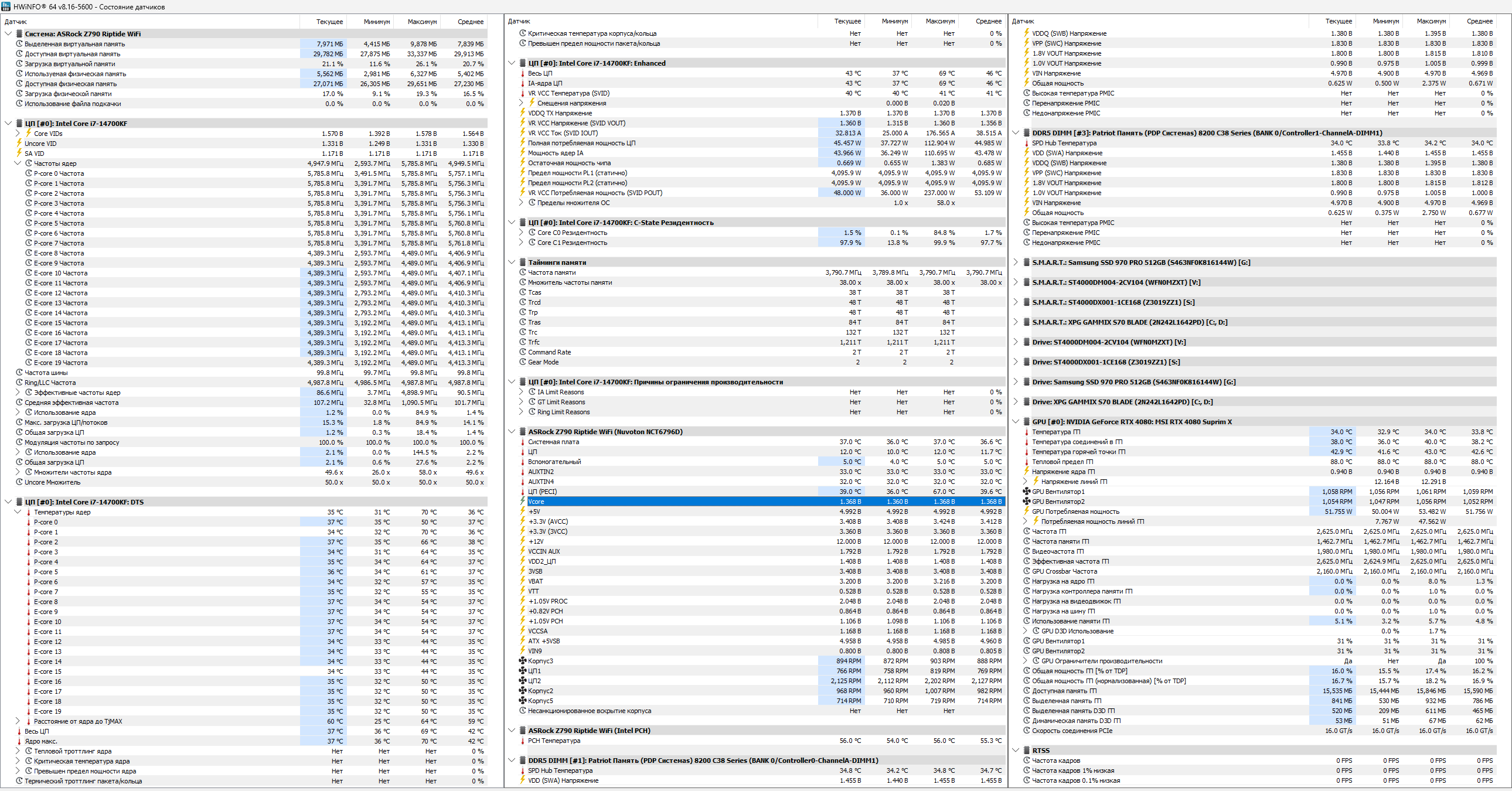Click the fan icon beside GPU Вентилятор1
The image size is (1512, 791).
point(1026,492)
